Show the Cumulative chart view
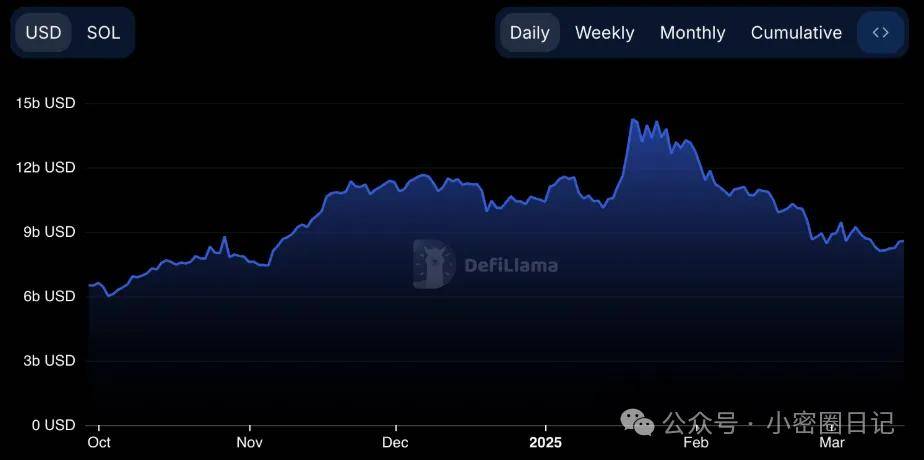924x460 pixels. tap(796, 32)
